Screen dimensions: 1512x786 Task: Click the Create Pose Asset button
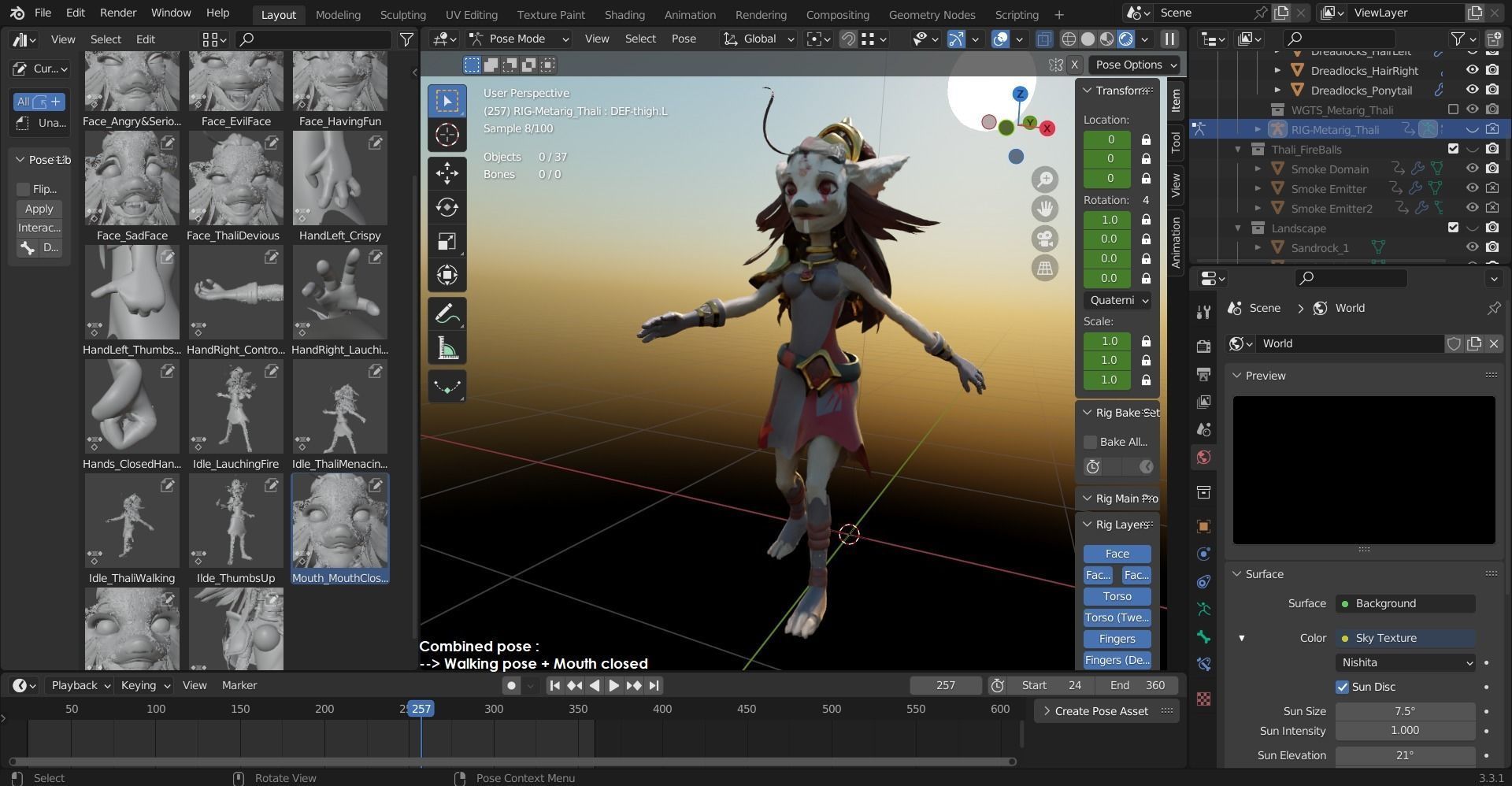[x=1102, y=710]
